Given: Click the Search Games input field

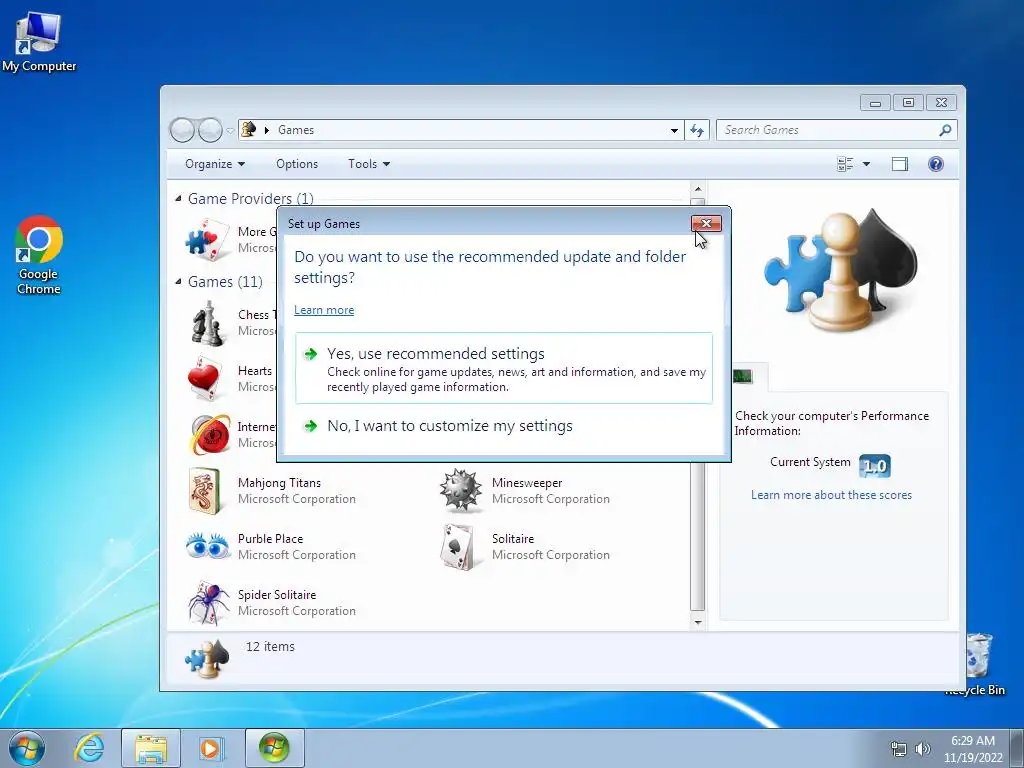Looking at the screenshot, I should (x=829, y=130).
